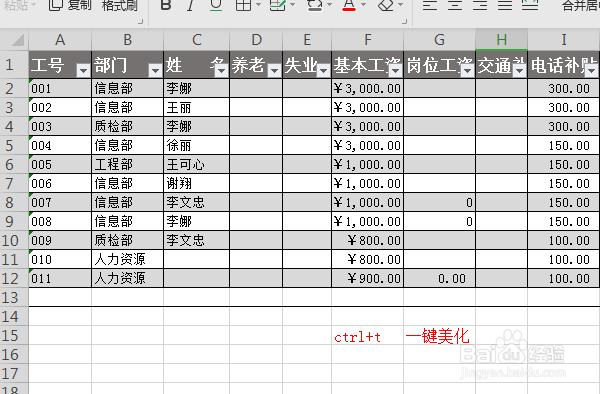Select column A header

[x=60, y=40]
